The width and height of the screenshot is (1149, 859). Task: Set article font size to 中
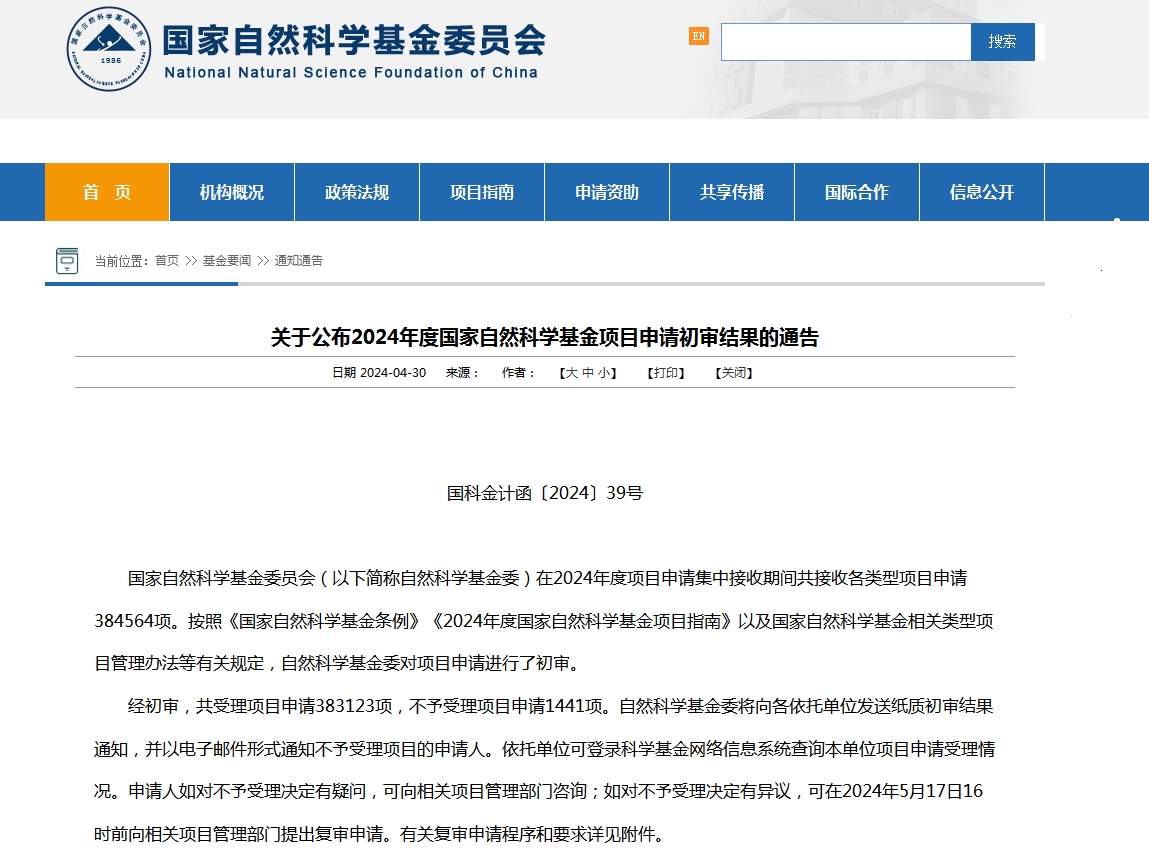(588, 372)
